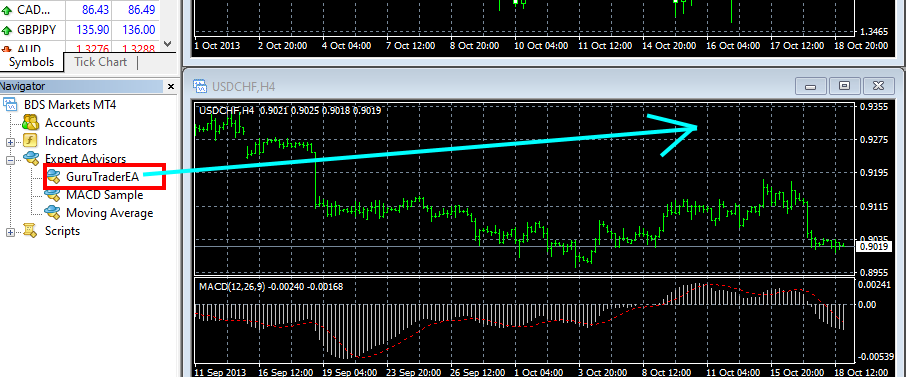Switch to the Tick Chart tab
Viewport: 906px width, 377px height.
pos(101,62)
